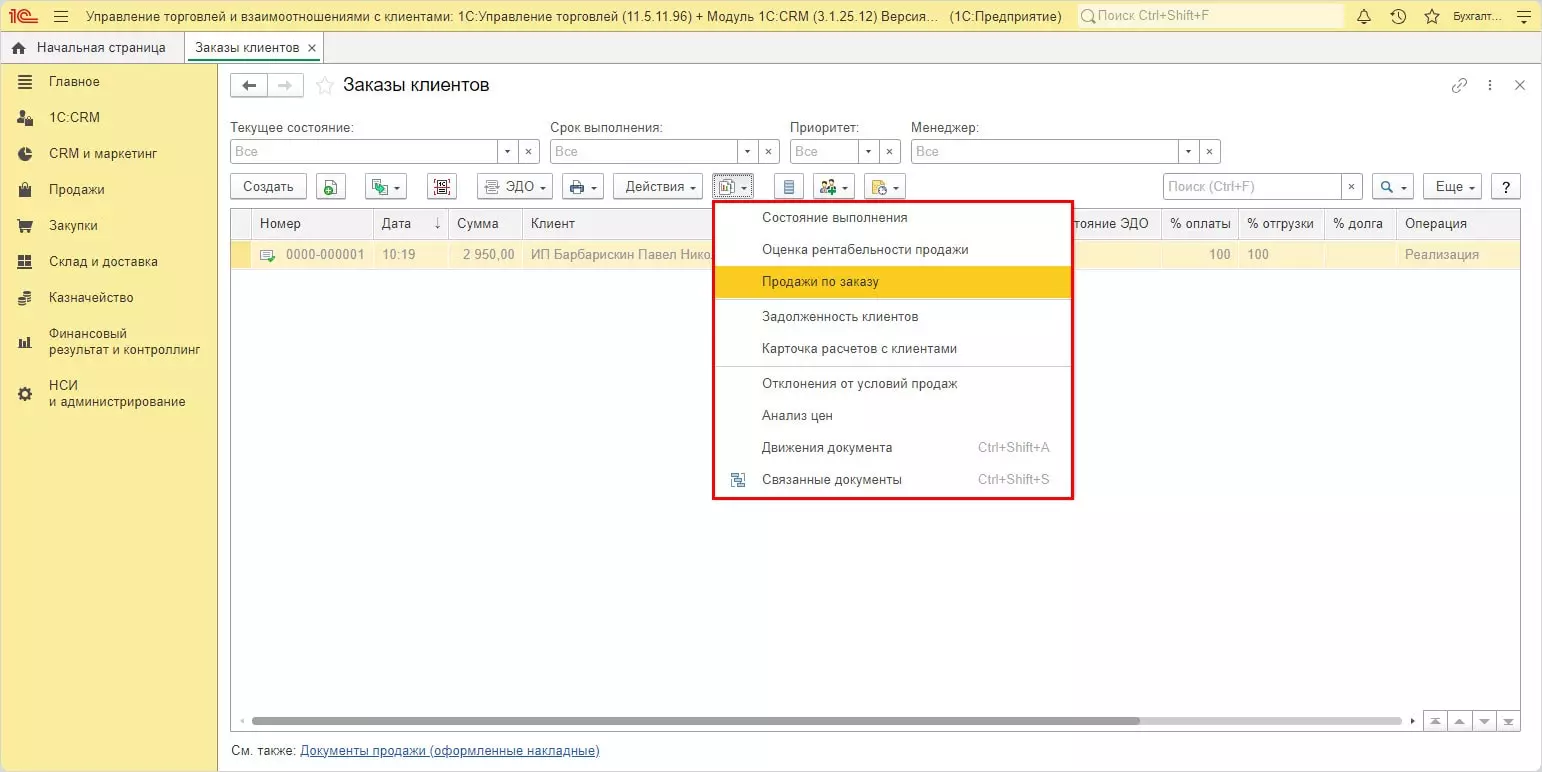Clear the Менеджер filter
The height and width of the screenshot is (772, 1542).
1209,152
